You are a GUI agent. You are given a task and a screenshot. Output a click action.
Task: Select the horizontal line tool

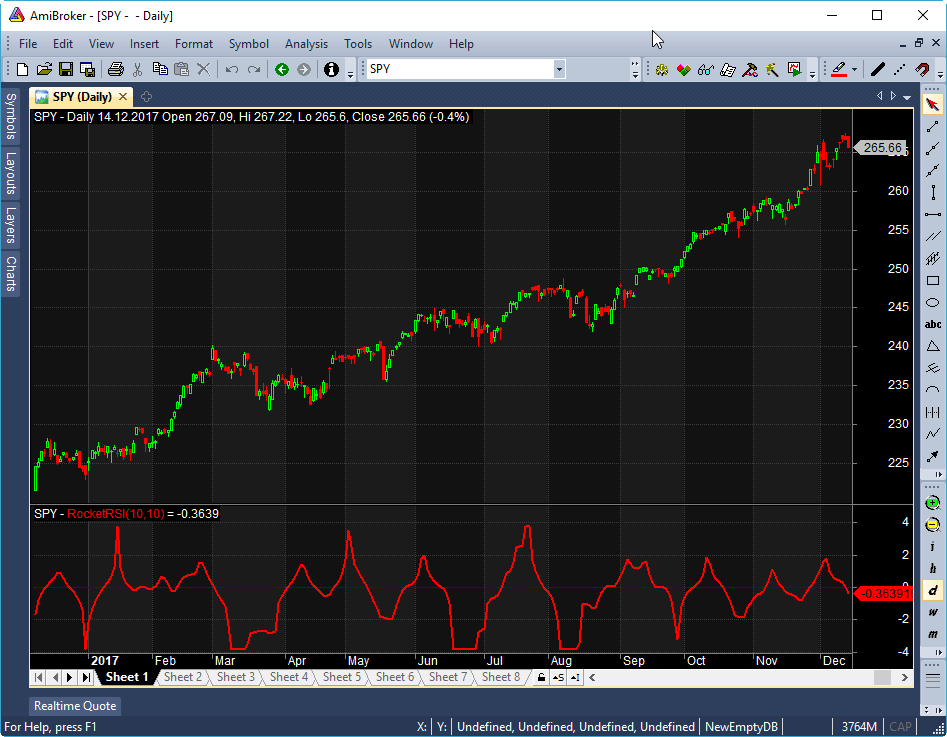pos(933,214)
